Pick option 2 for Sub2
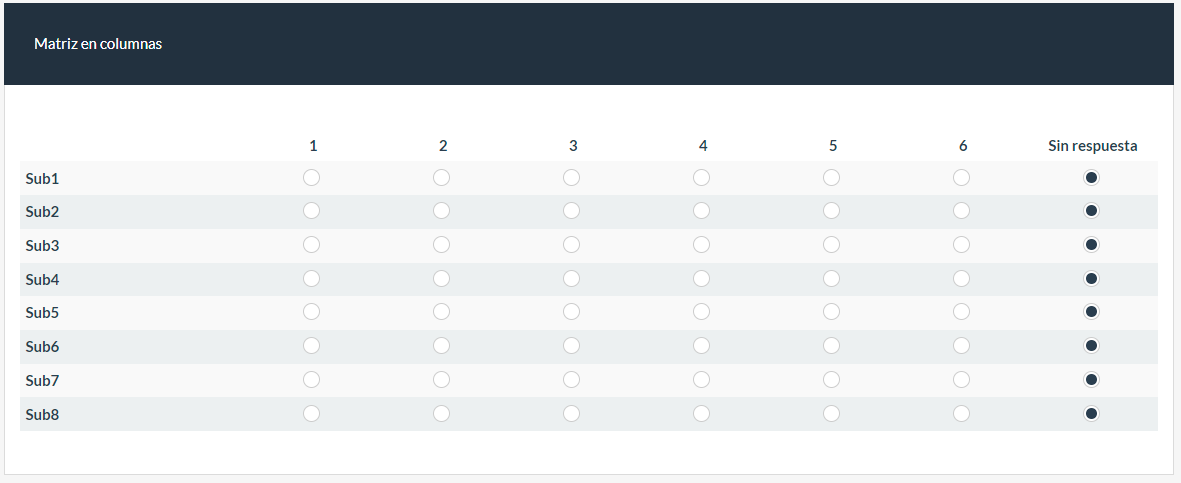 pos(442,211)
